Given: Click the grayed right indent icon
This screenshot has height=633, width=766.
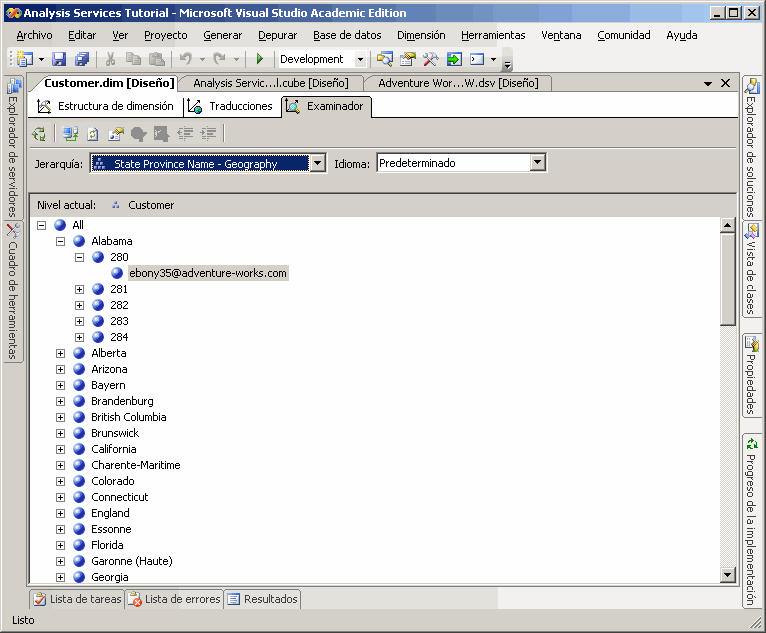Looking at the screenshot, I should (x=208, y=133).
